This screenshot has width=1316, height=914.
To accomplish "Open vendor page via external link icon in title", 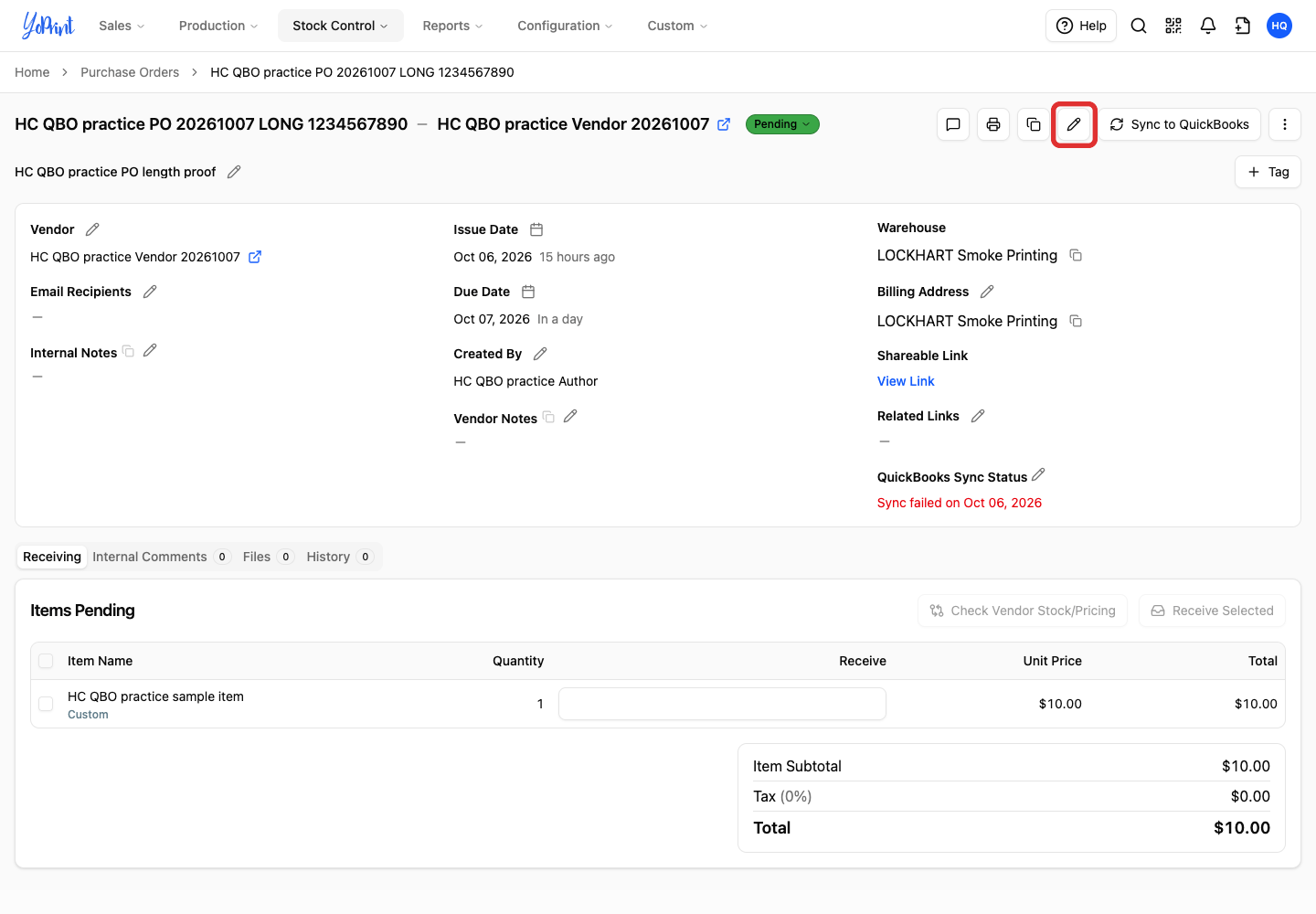I will pyautogui.click(x=724, y=124).
